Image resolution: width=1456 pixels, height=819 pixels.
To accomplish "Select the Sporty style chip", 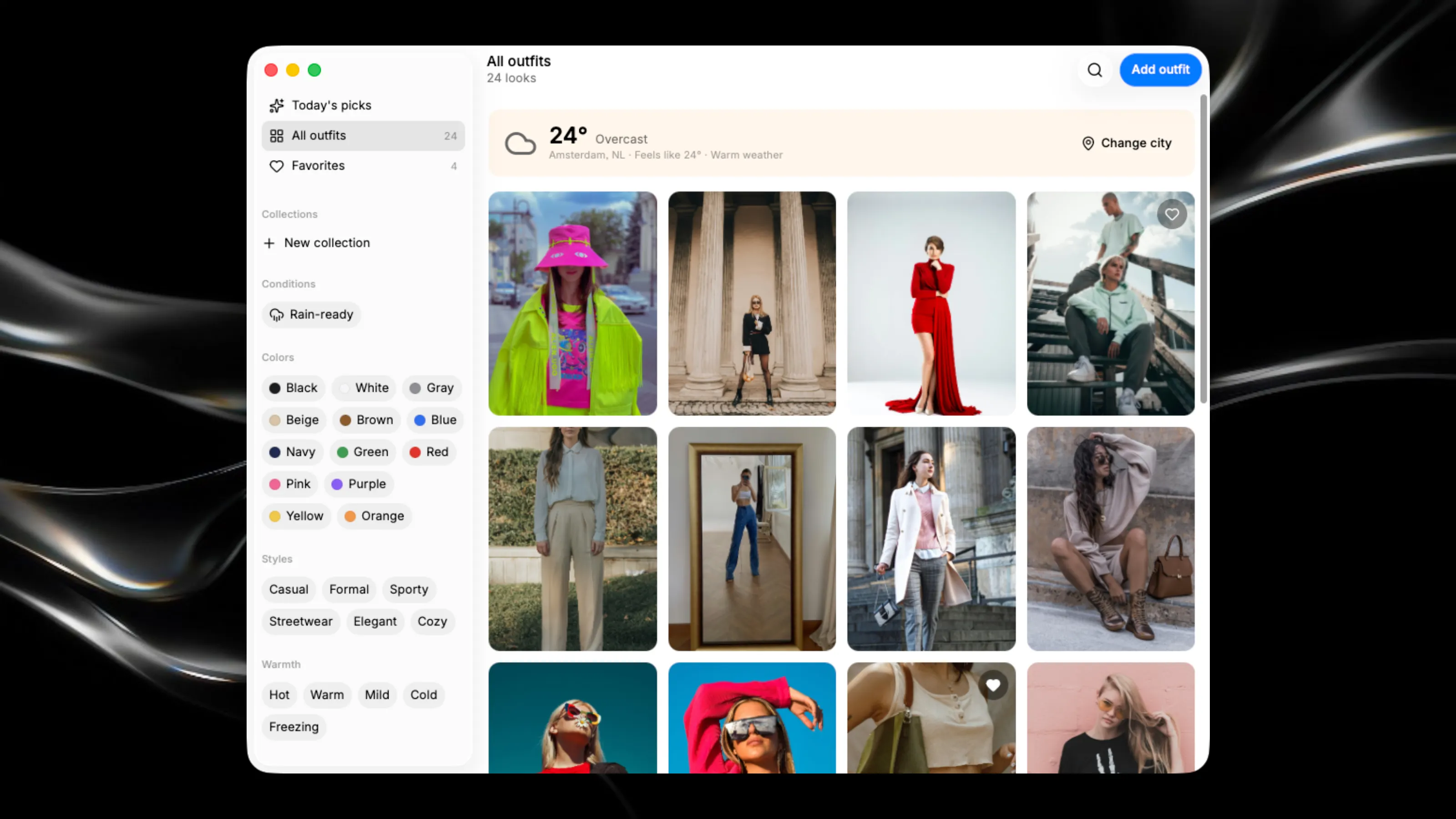I will tap(409, 590).
